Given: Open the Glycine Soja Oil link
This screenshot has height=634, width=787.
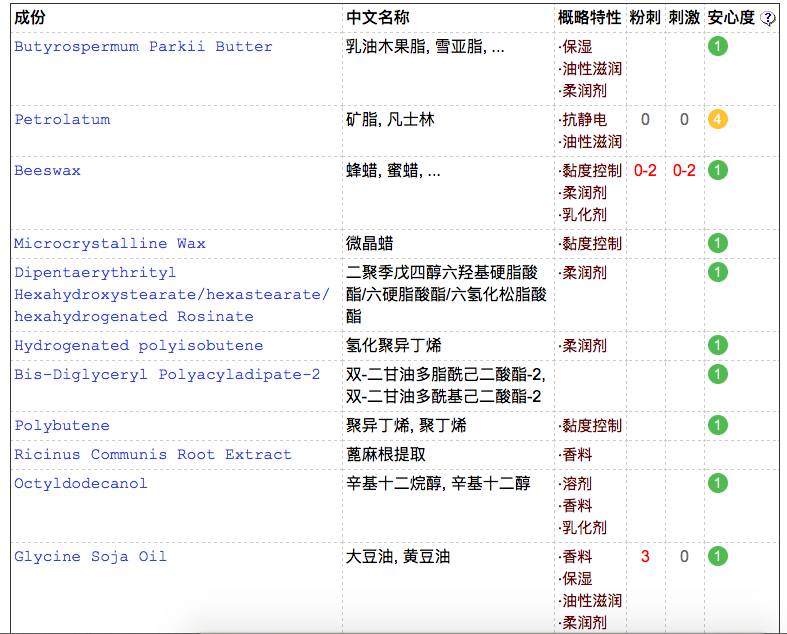Looking at the screenshot, I should (x=90, y=556).
